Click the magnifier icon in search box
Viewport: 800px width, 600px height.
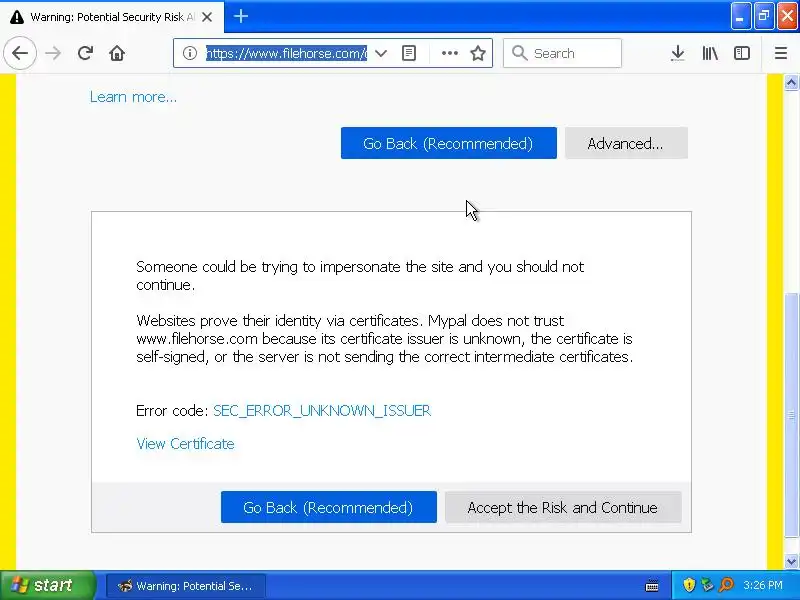click(519, 53)
